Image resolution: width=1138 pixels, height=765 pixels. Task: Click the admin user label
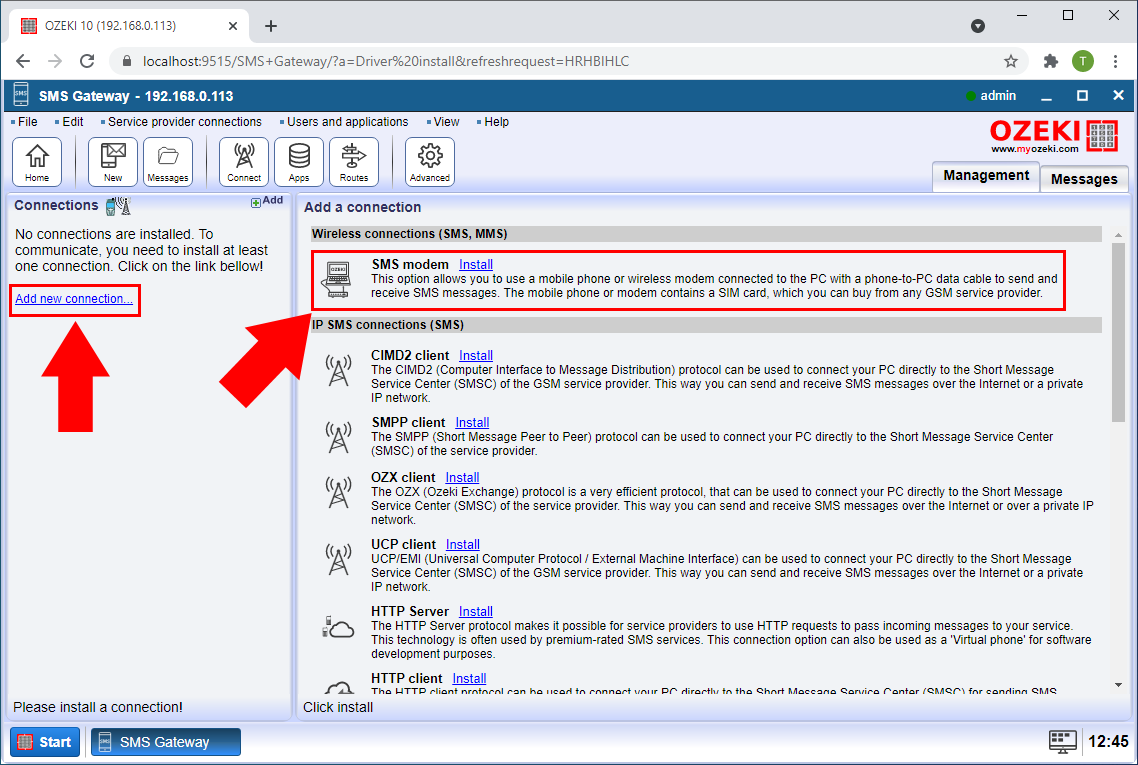(998, 96)
